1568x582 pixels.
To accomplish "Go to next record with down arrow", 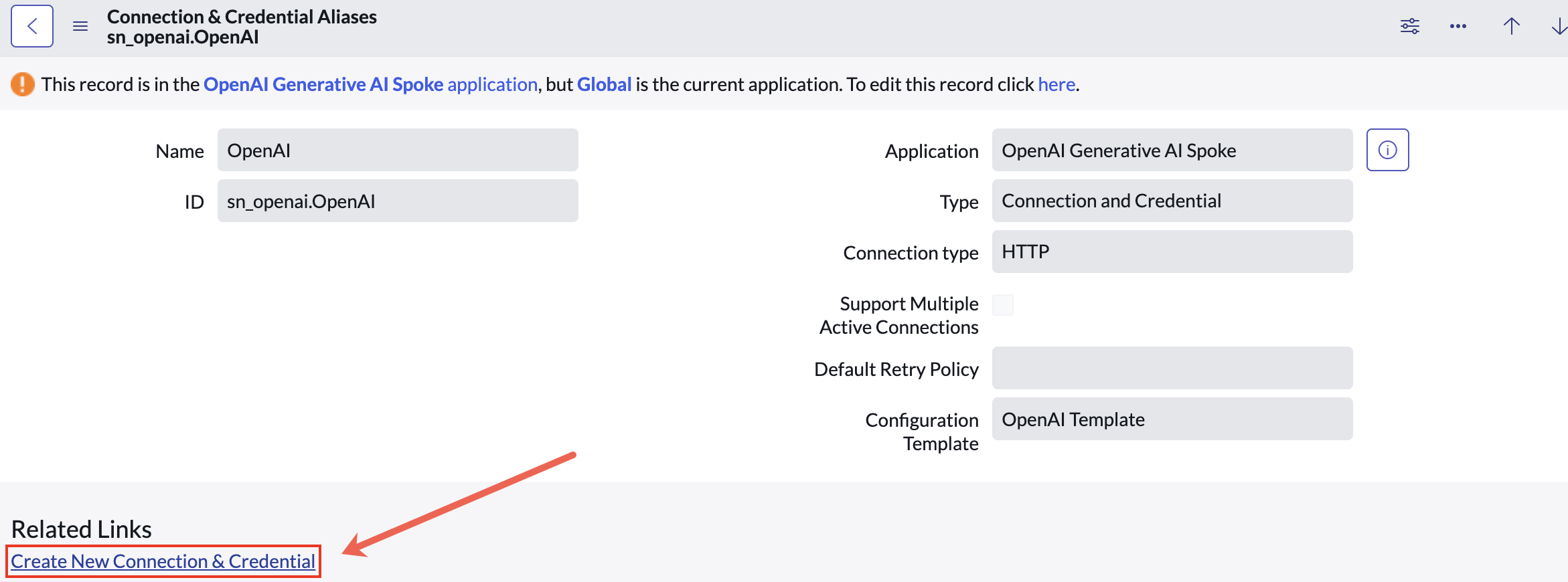I will 1559,26.
